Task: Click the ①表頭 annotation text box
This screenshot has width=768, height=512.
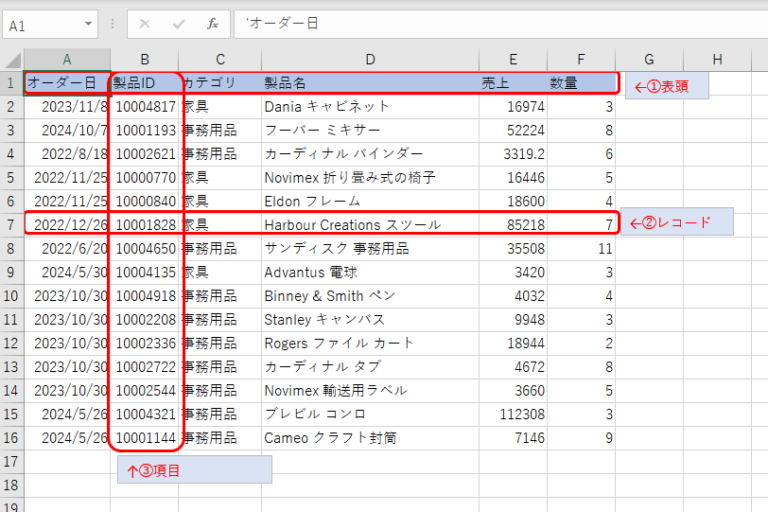Action: coord(669,86)
